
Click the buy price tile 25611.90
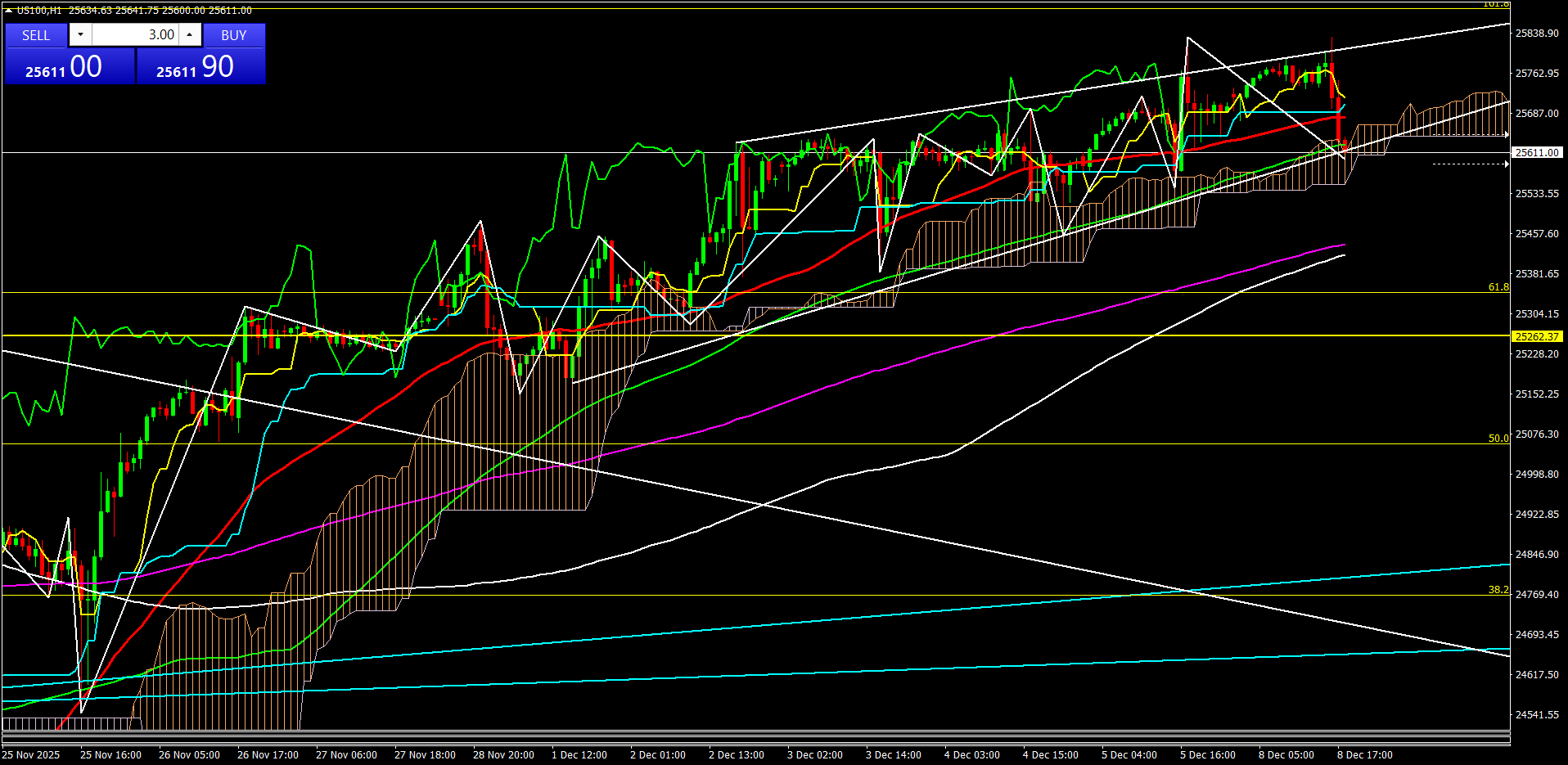(x=201, y=67)
